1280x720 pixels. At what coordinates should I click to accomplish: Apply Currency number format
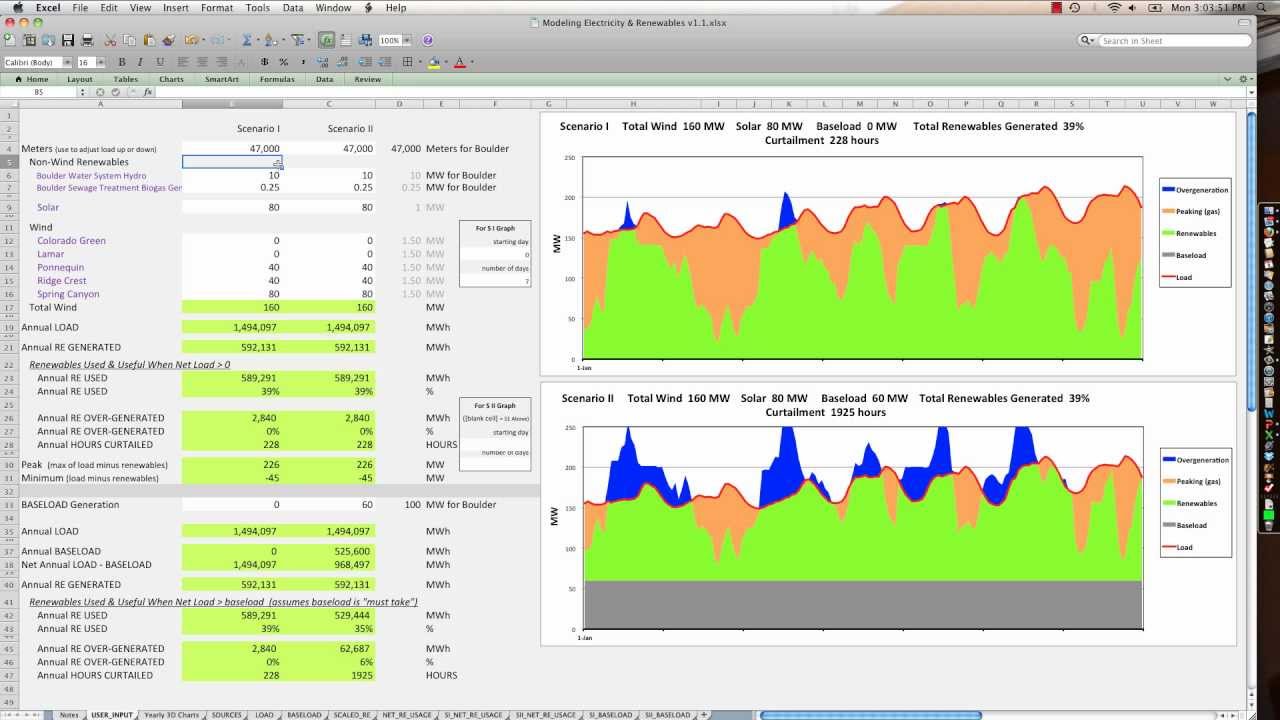264,62
